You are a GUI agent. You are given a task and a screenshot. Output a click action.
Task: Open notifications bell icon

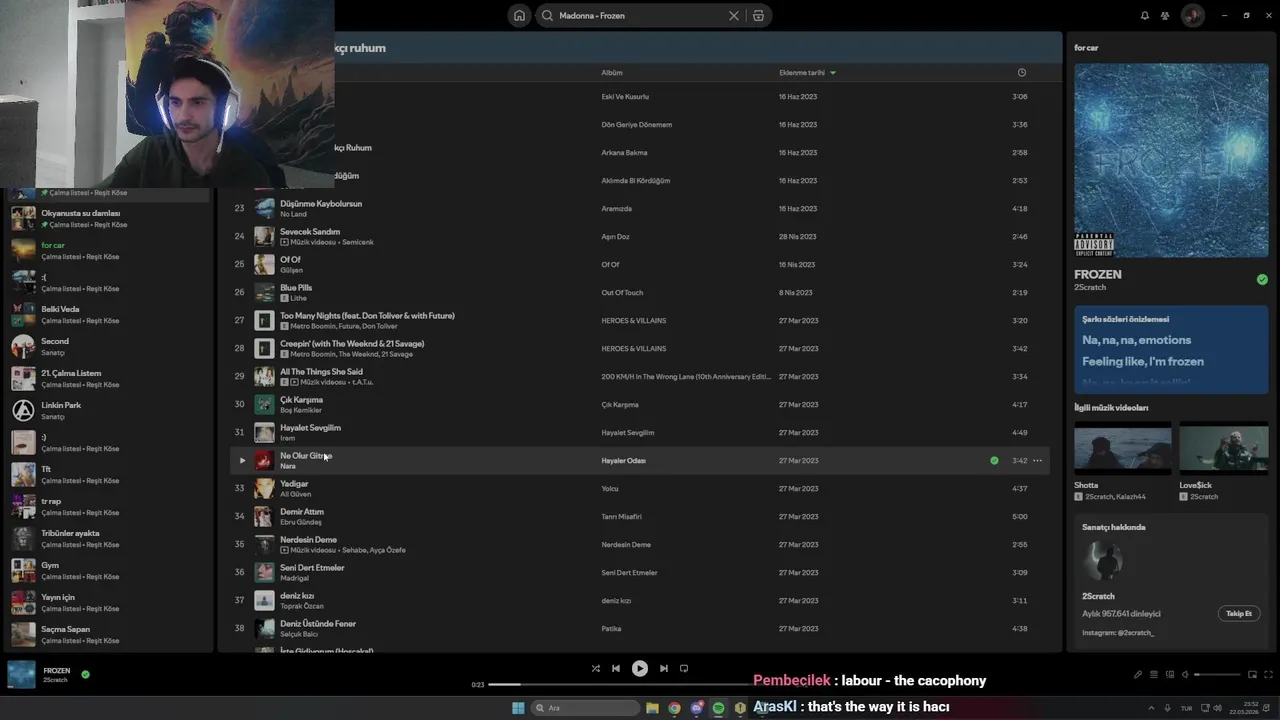(x=1145, y=16)
